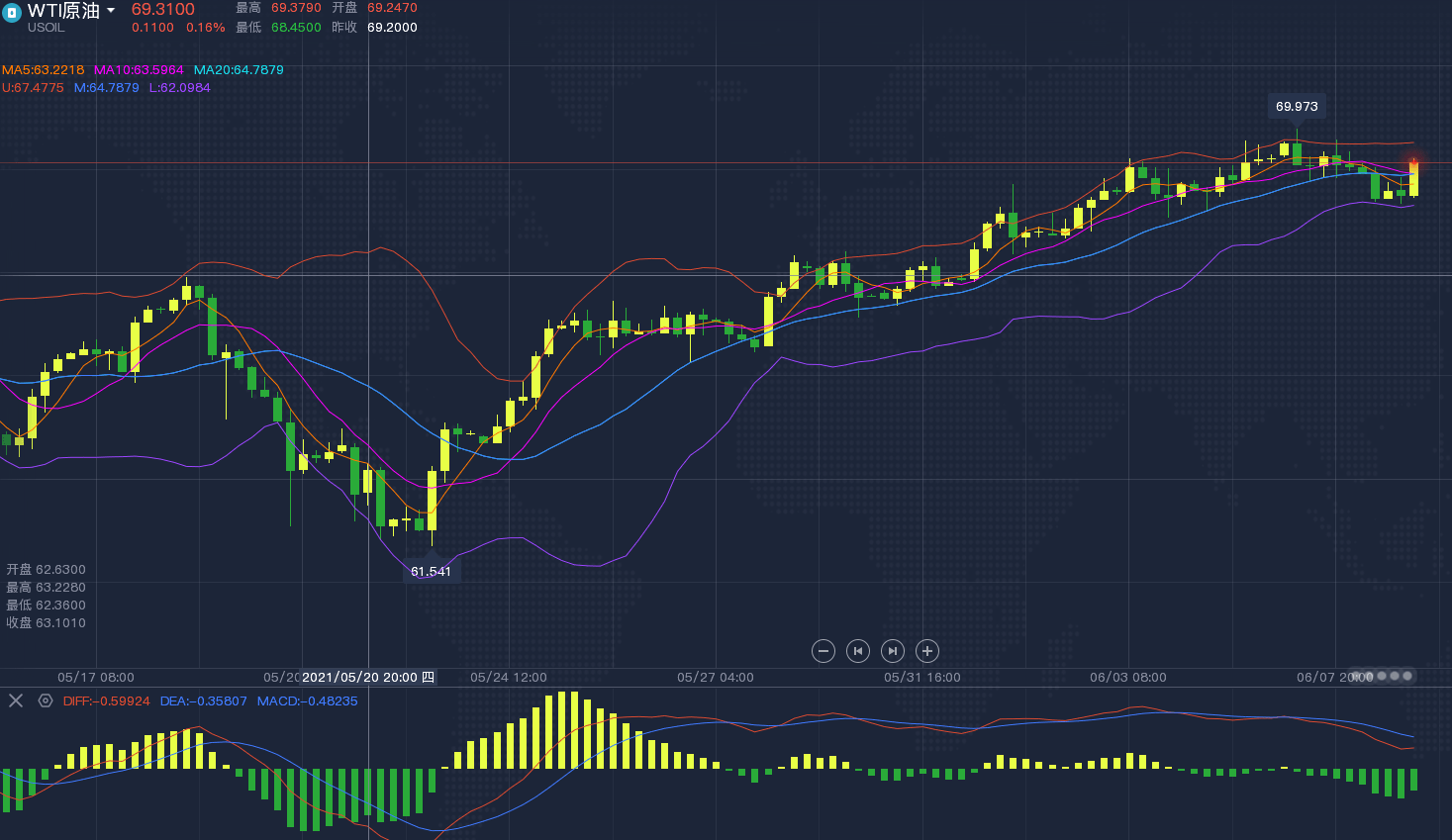Viewport: 1452px width, 840px height.
Task: Jump to previous candles with skip-back button
Action: (858, 651)
